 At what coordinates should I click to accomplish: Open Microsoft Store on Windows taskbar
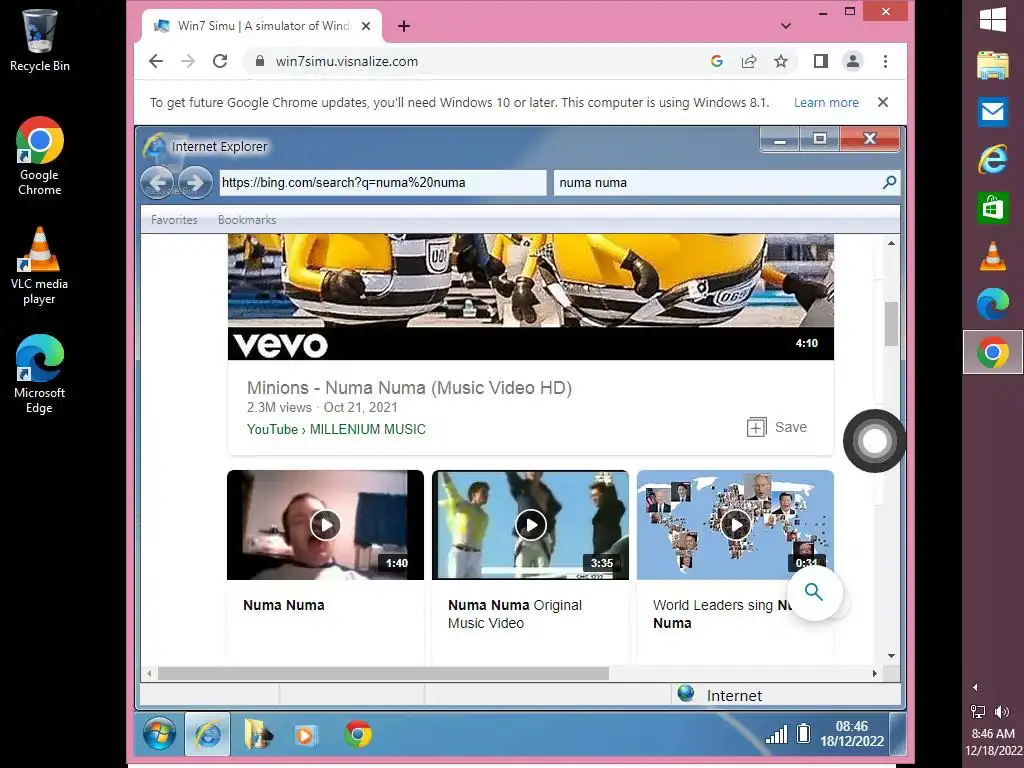point(993,208)
